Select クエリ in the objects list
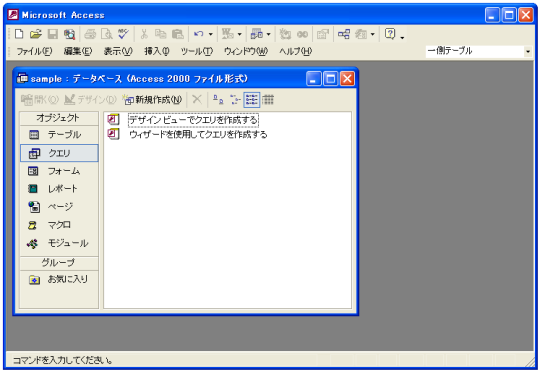This screenshot has width=540, height=372. click(59, 153)
